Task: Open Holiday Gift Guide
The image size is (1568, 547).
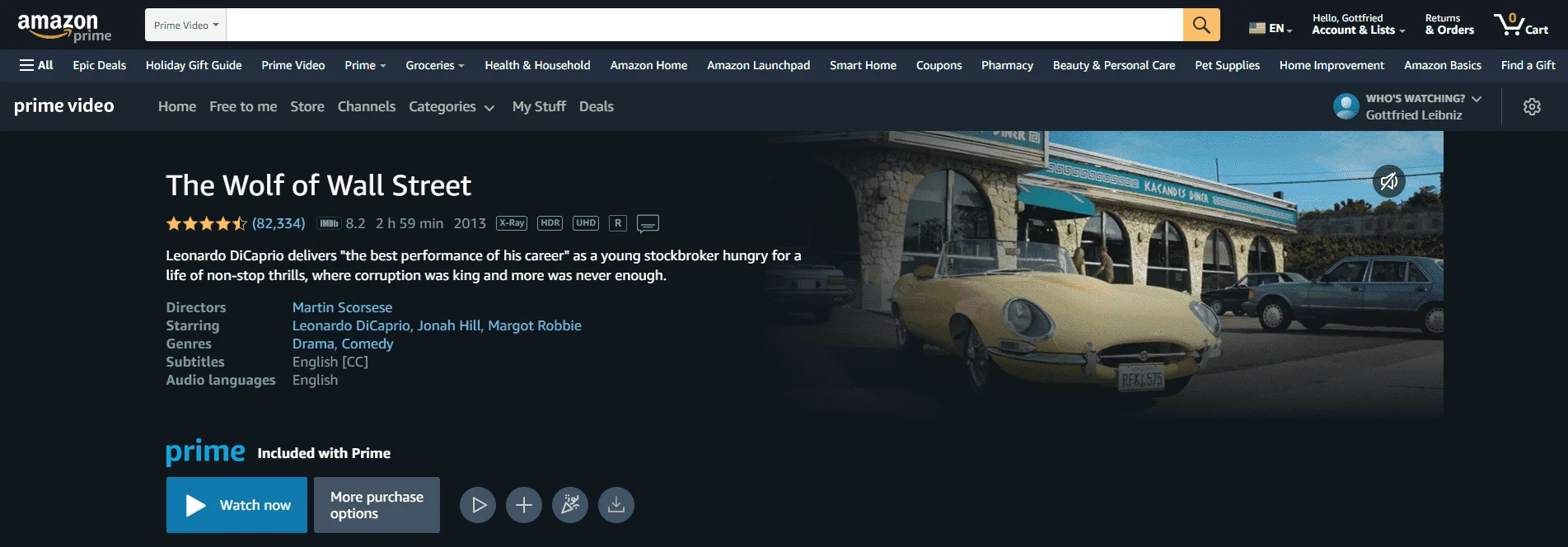Action: tap(194, 65)
